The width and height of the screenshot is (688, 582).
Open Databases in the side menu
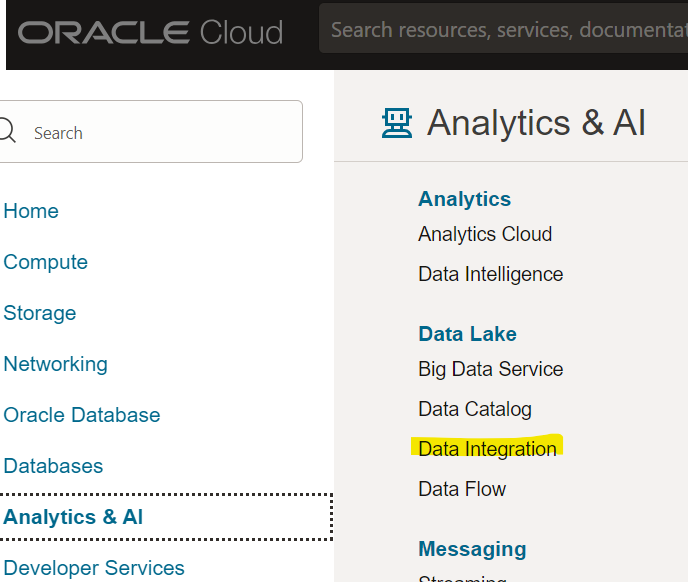click(53, 466)
